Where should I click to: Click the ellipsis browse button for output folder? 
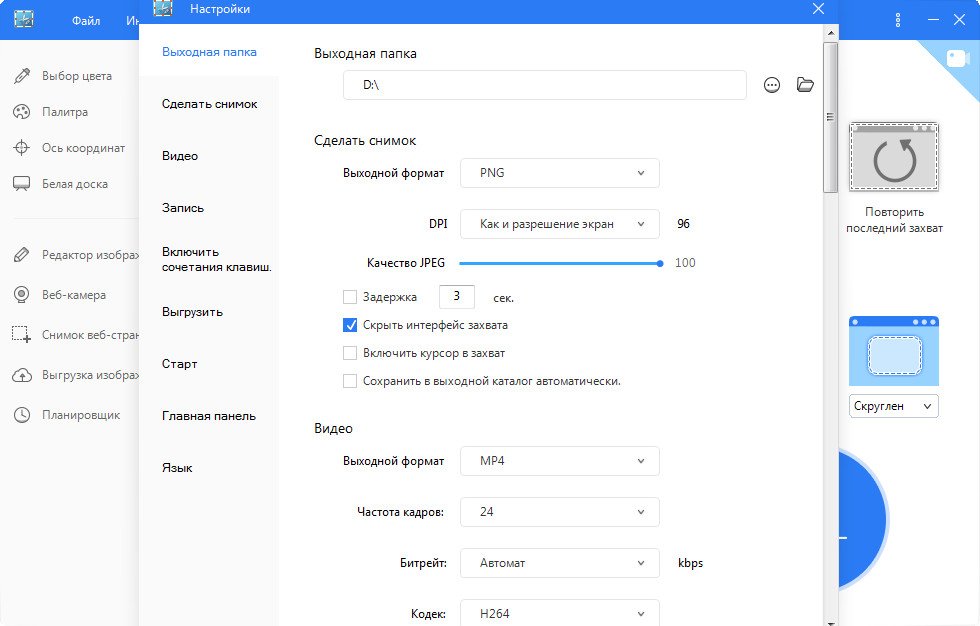pos(772,85)
